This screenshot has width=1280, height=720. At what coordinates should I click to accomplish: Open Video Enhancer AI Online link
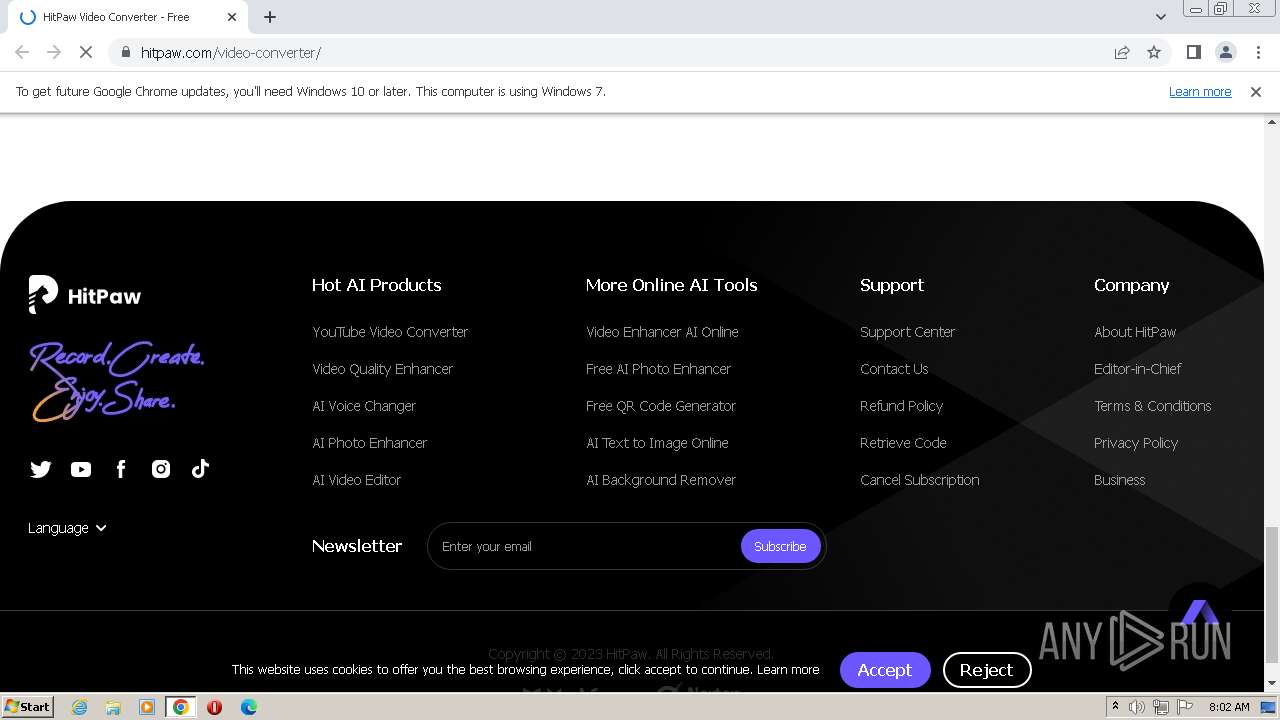662,332
